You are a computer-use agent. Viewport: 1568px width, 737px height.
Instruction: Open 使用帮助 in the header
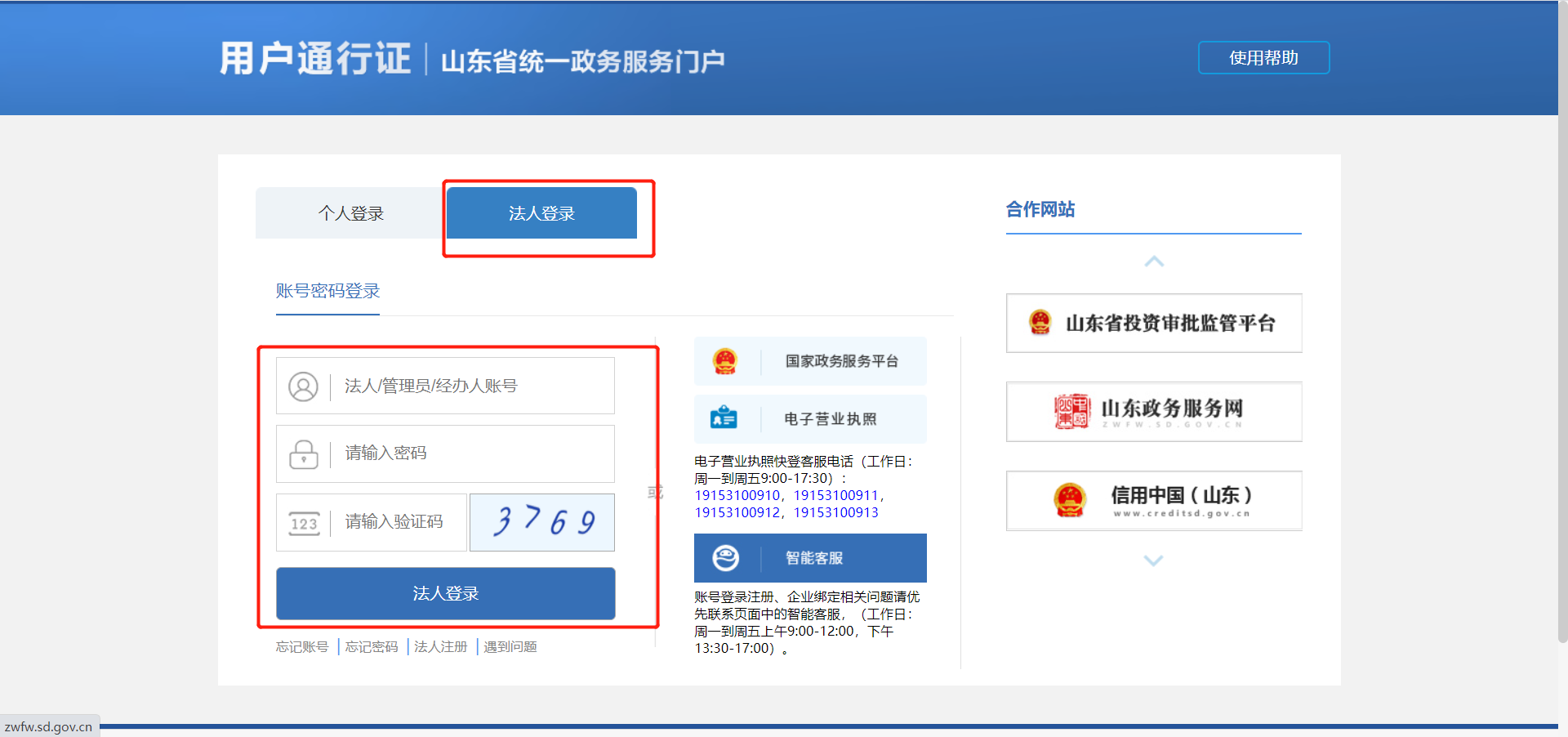pyautogui.click(x=1263, y=58)
